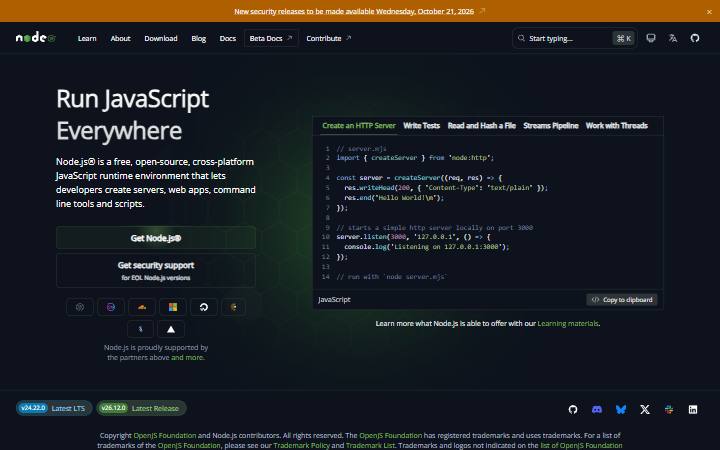Open the Slack icon in the footer

[669, 409]
